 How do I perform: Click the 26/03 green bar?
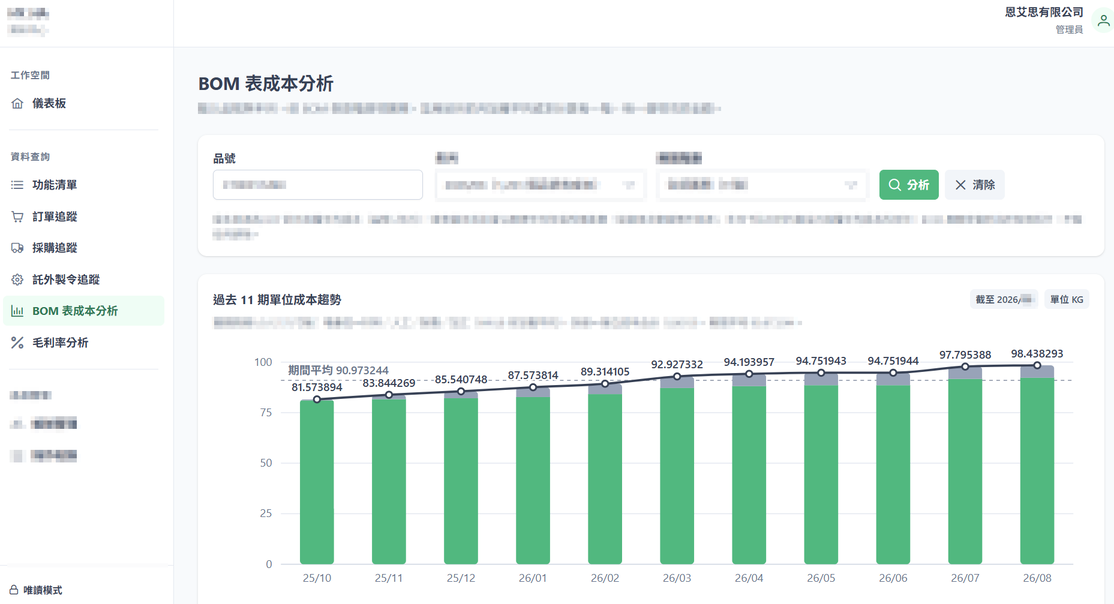tap(677, 476)
